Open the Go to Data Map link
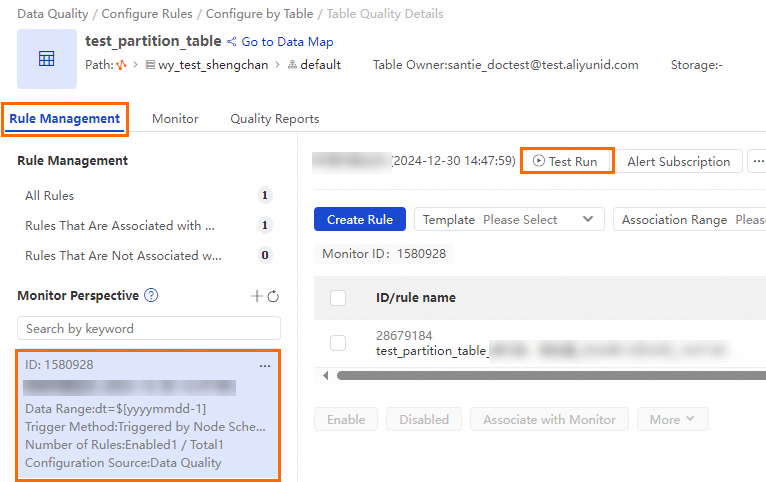Viewport: 766px width, 482px height. click(287, 42)
